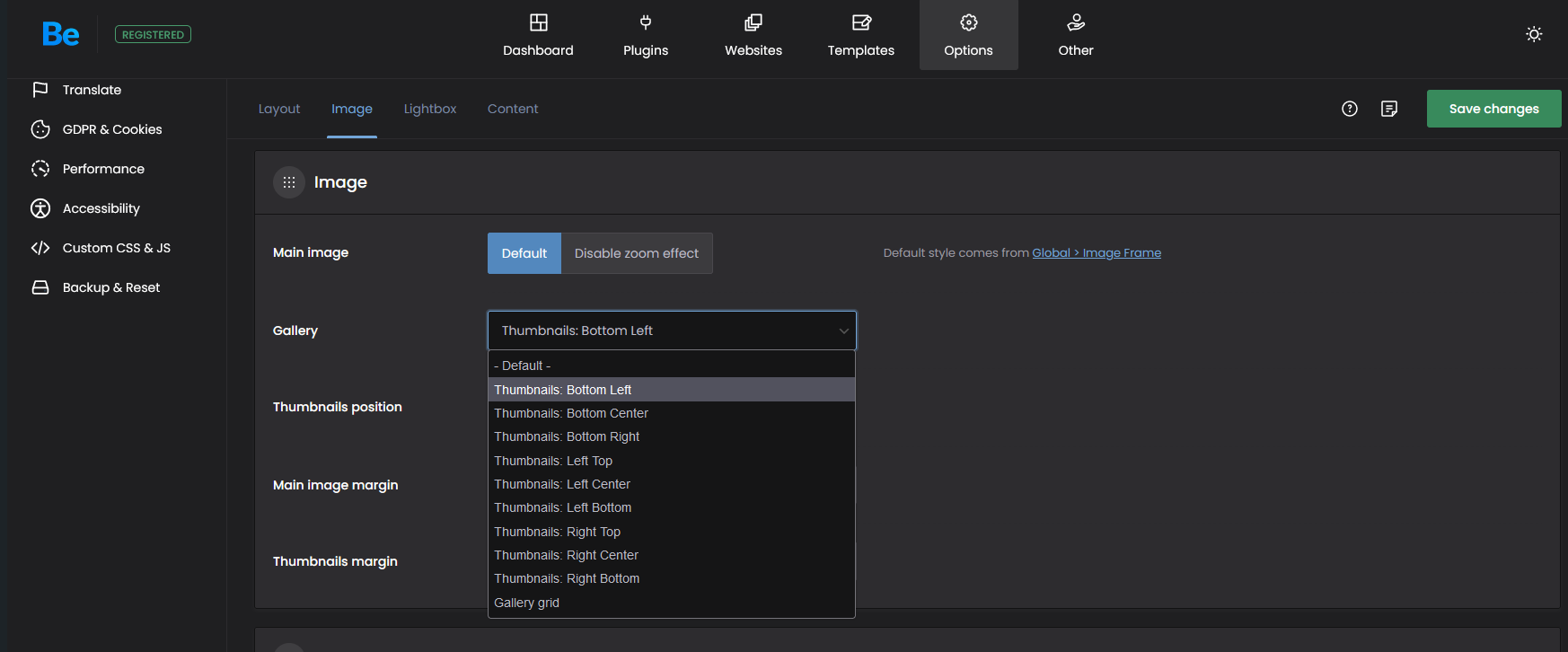
Task: Choose Thumbnails: Bottom Center option
Action: point(672,413)
